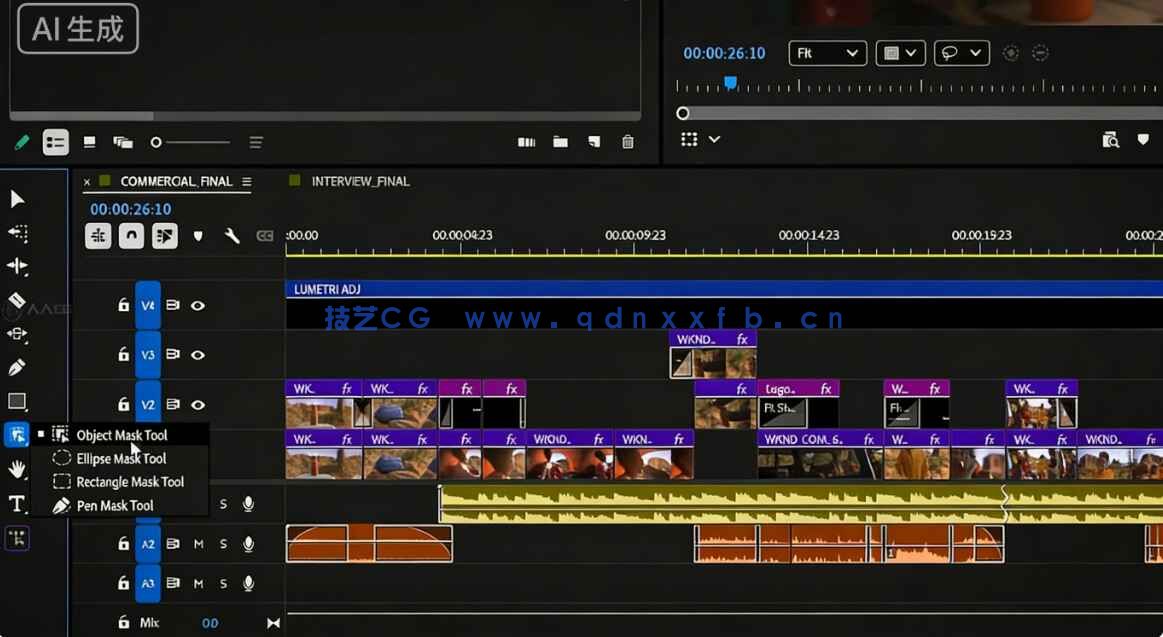Expand the button editor chevron below the monitor
This screenshot has width=1163, height=637.
point(712,139)
